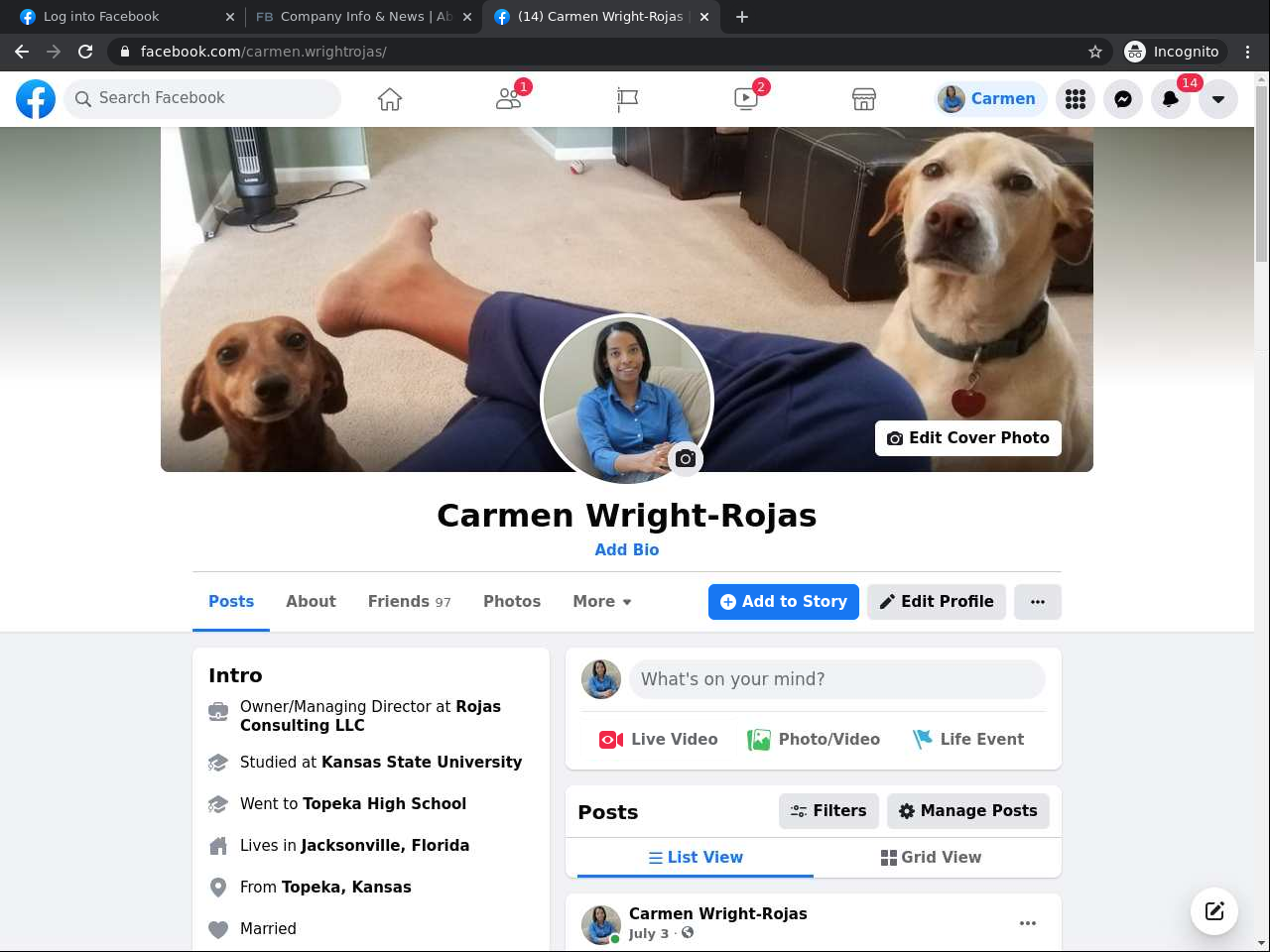Click the Married relationship status text

point(268,929)
